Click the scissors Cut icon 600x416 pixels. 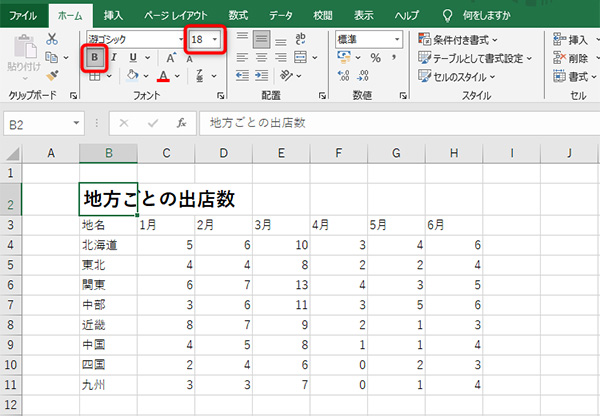[52, 38]
